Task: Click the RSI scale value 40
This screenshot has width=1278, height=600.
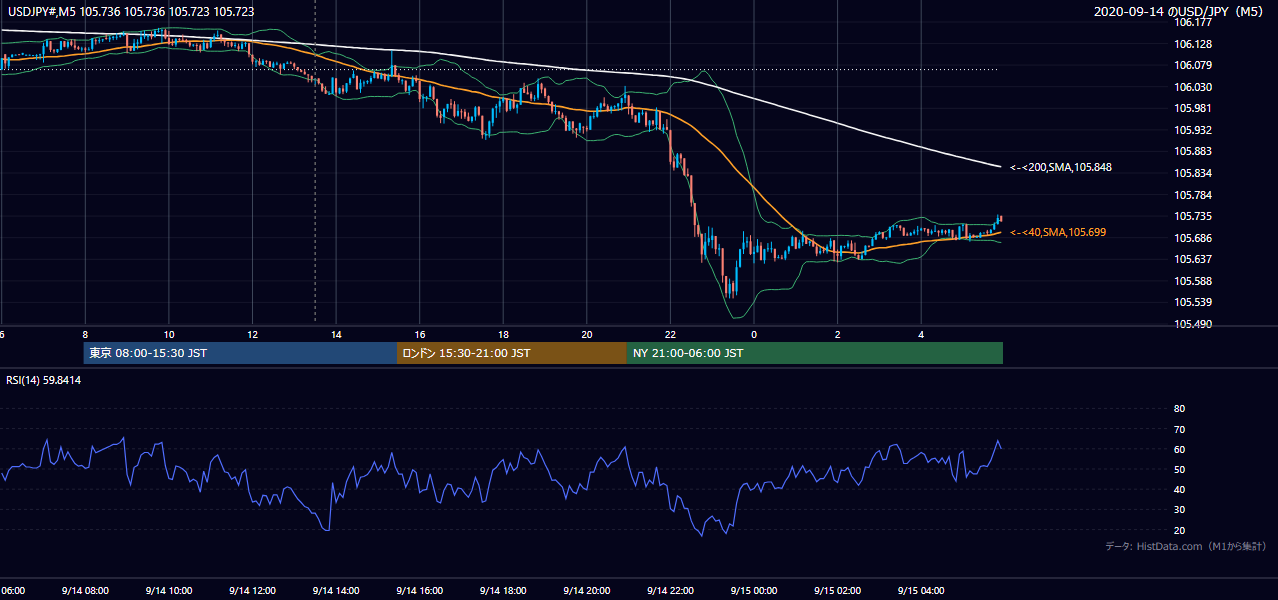Action: click(1179, 489)
